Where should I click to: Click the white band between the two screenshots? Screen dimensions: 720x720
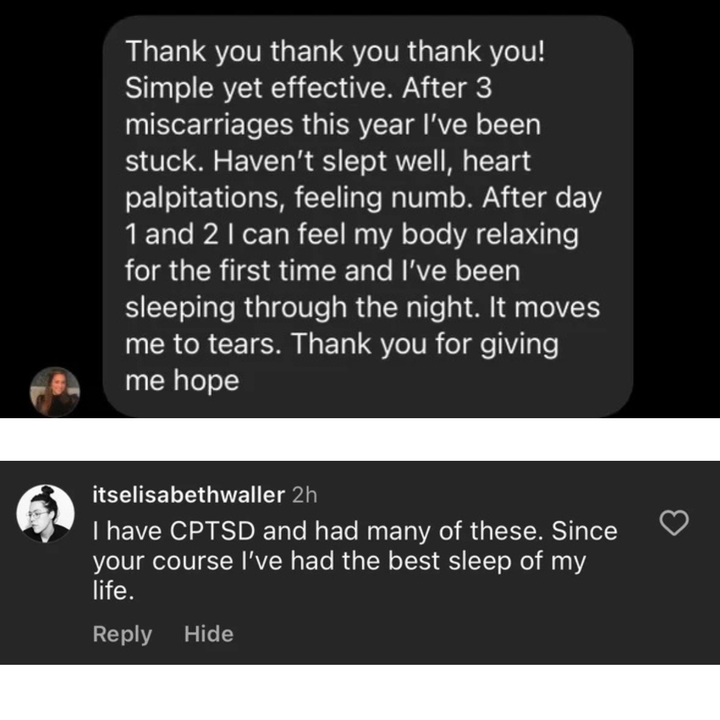pos(360,439)
